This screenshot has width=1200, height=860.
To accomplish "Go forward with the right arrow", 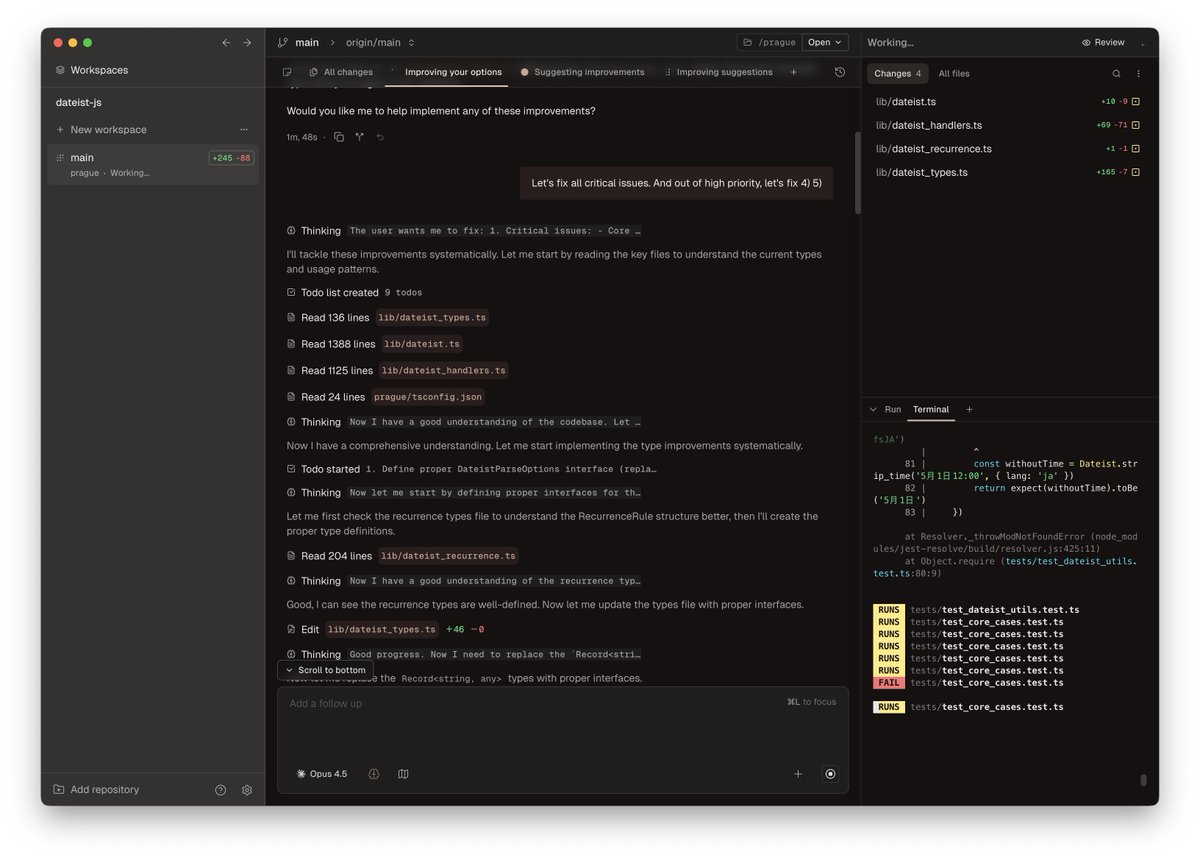I will pyautogui.click(x=247, y=43).
